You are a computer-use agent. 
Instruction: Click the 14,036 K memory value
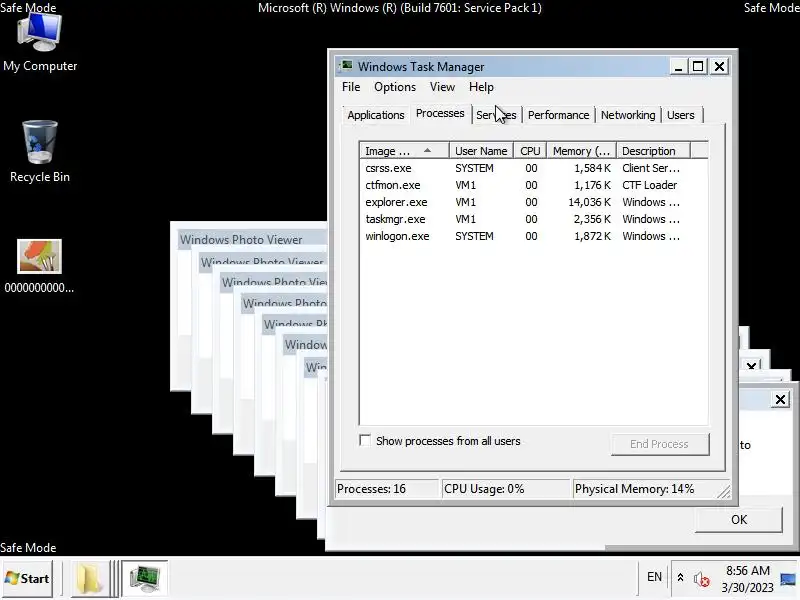pyautogui.click(x=589, y=202)
